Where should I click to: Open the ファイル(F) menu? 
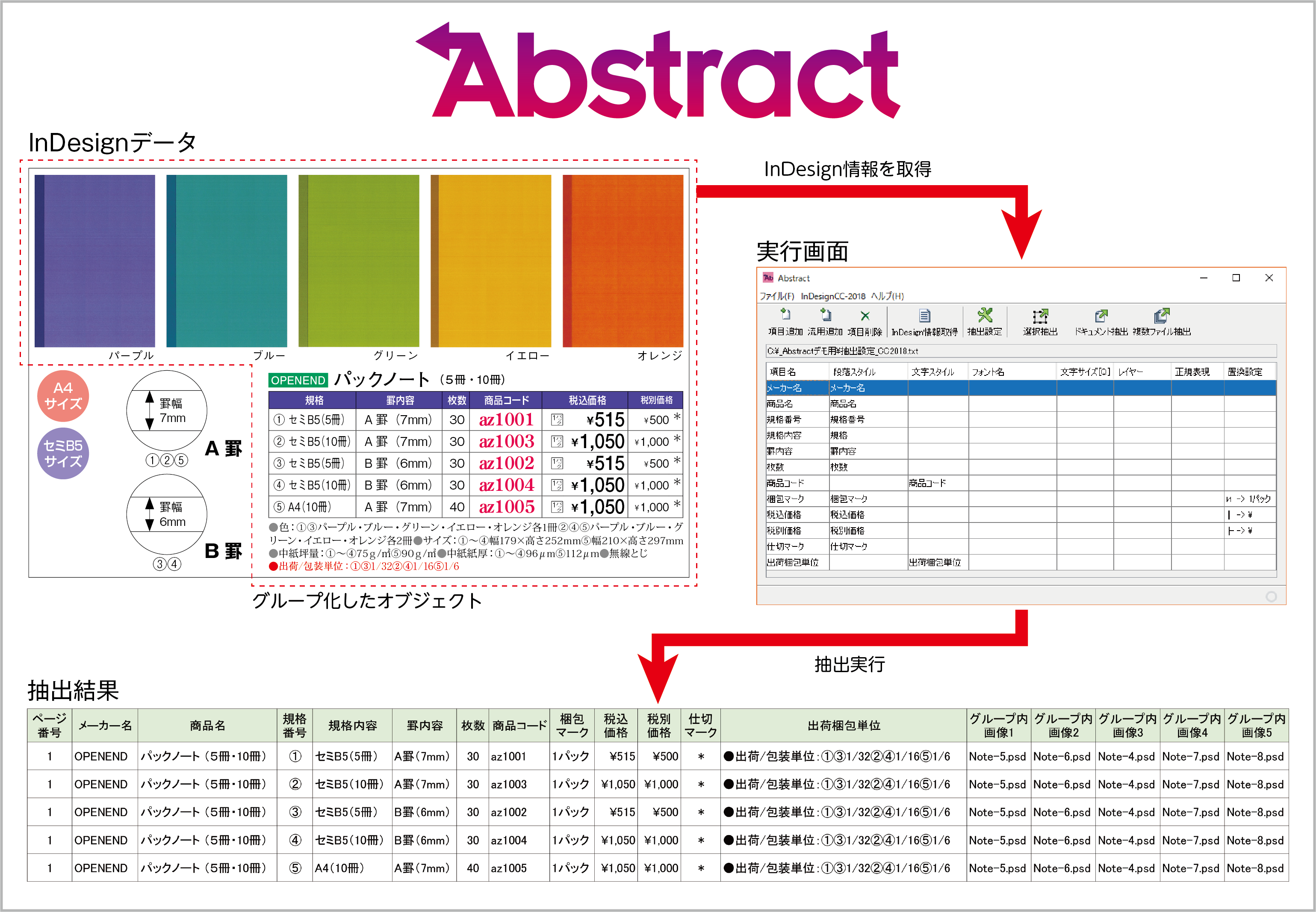[x=776, y=296]
